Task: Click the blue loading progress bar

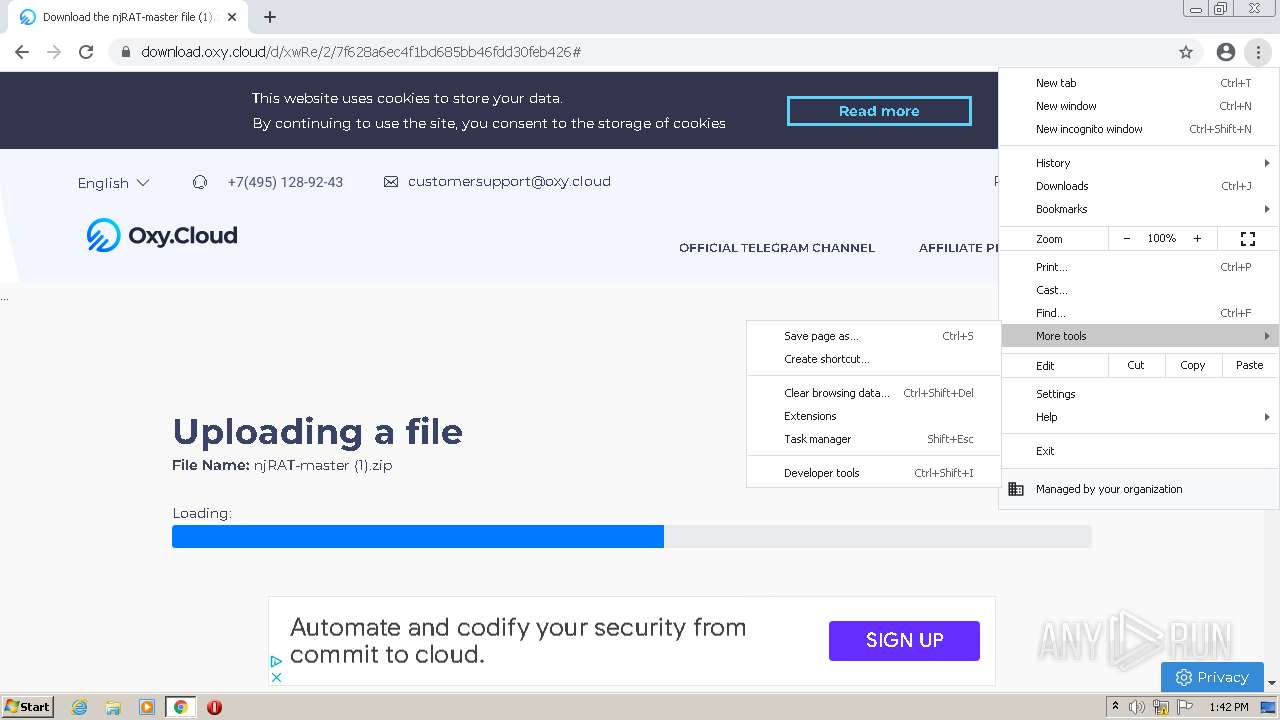Action: coord(418,536)
